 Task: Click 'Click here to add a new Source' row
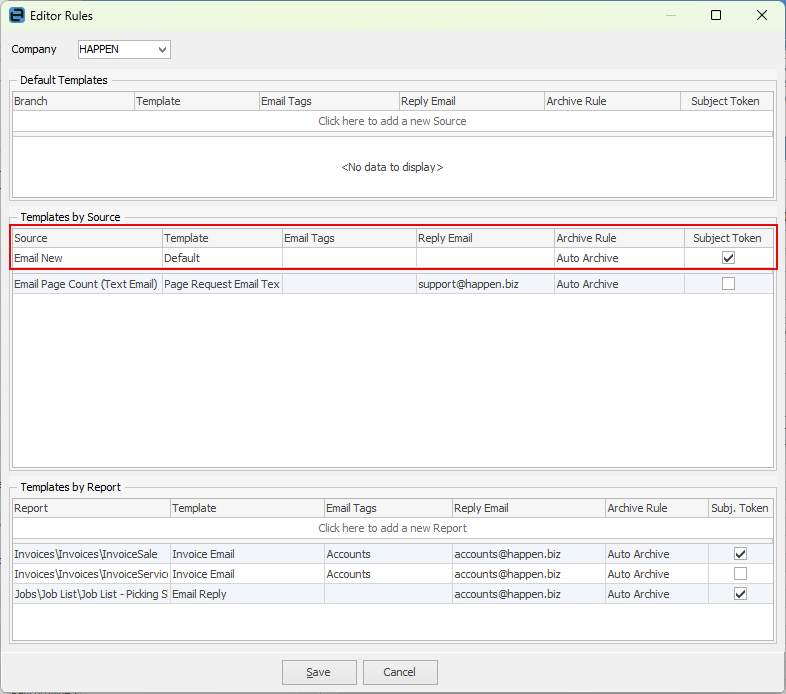pyautogui.click(x=392, y=121)
